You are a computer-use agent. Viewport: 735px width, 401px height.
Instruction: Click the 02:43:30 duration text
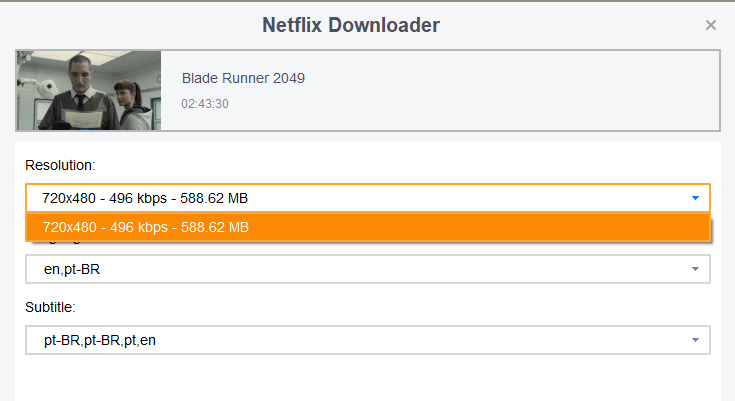point(205,104)
